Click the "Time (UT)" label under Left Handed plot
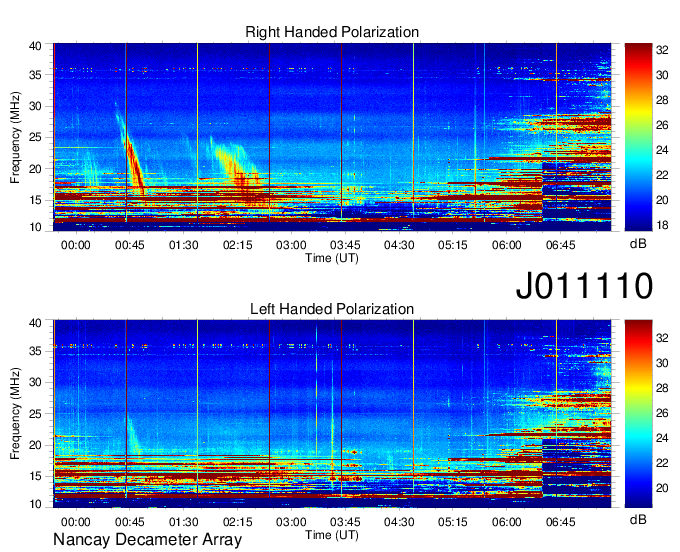Screen dimensions: 680x552 point(332,535)
